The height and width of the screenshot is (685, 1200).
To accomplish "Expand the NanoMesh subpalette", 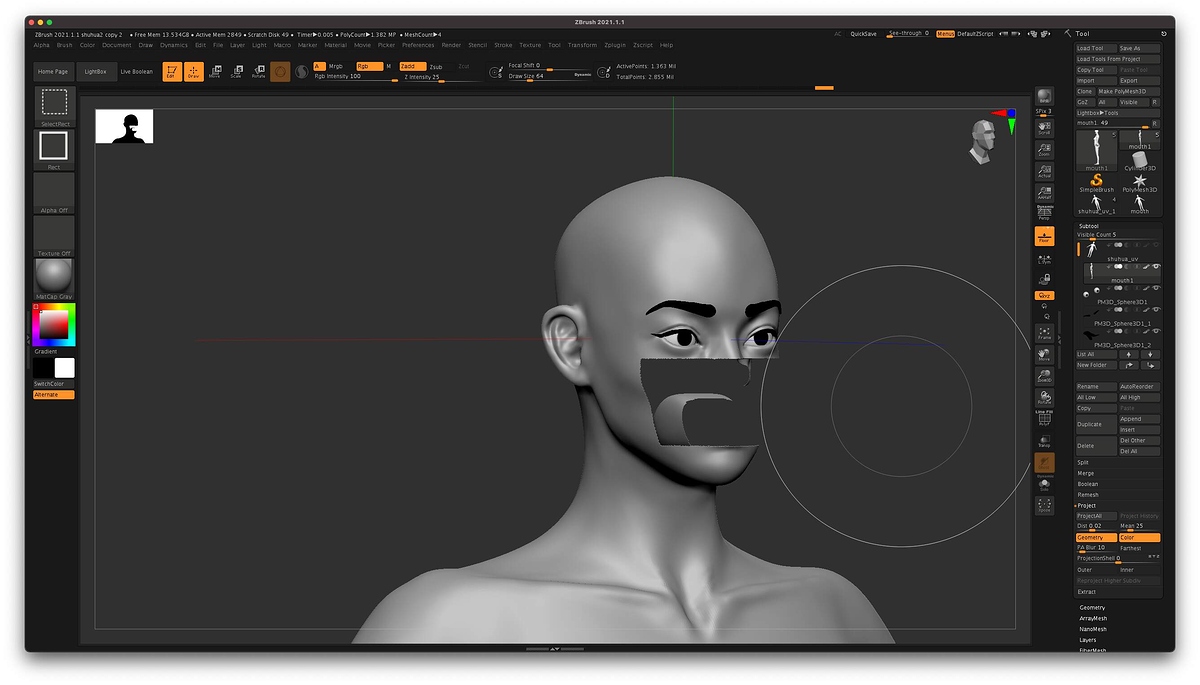I will pyautogui.click(x=1093, y=629).
